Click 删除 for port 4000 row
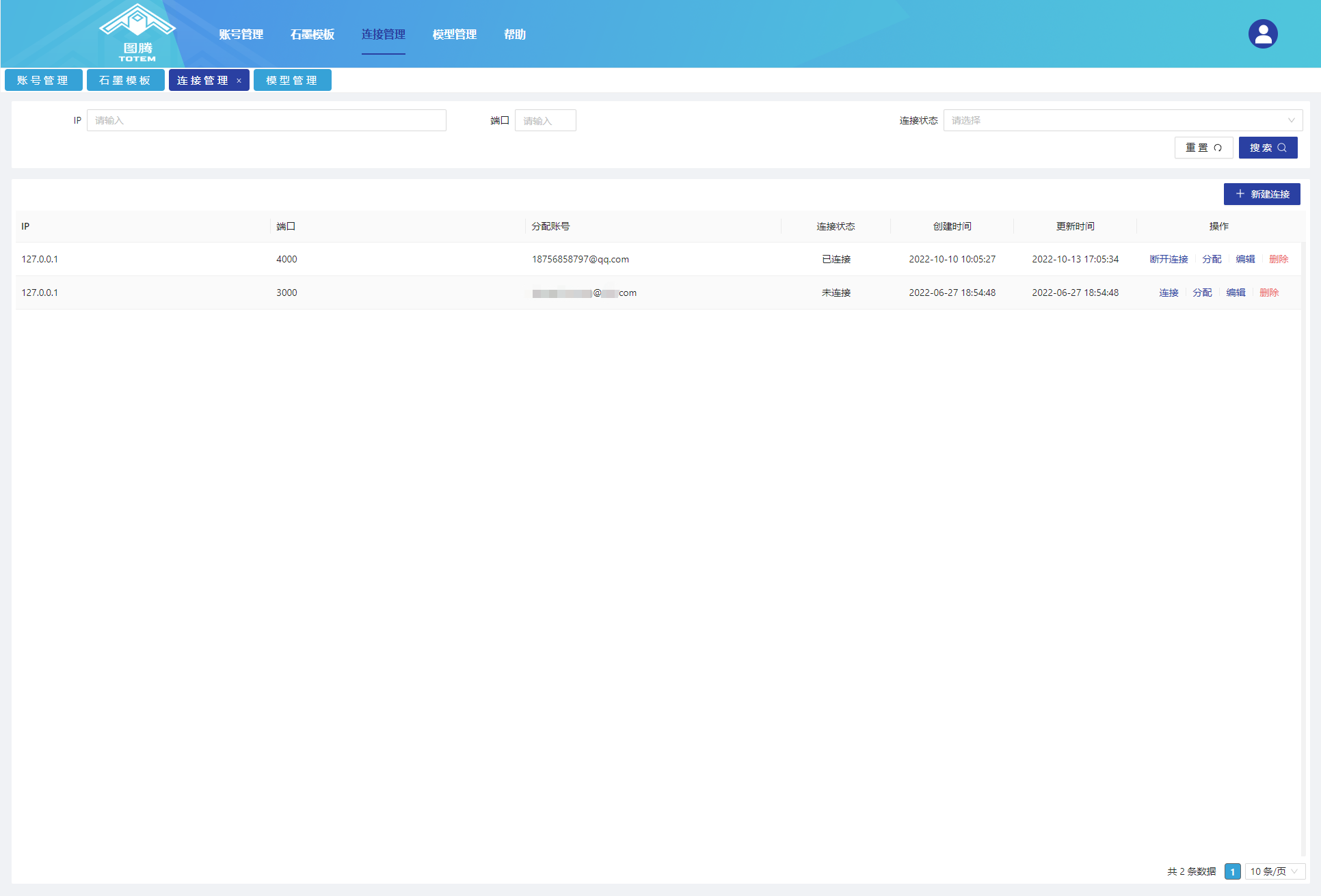Image resolution: width=1321 pixels, height=896 pixels. pos(1279,259)
